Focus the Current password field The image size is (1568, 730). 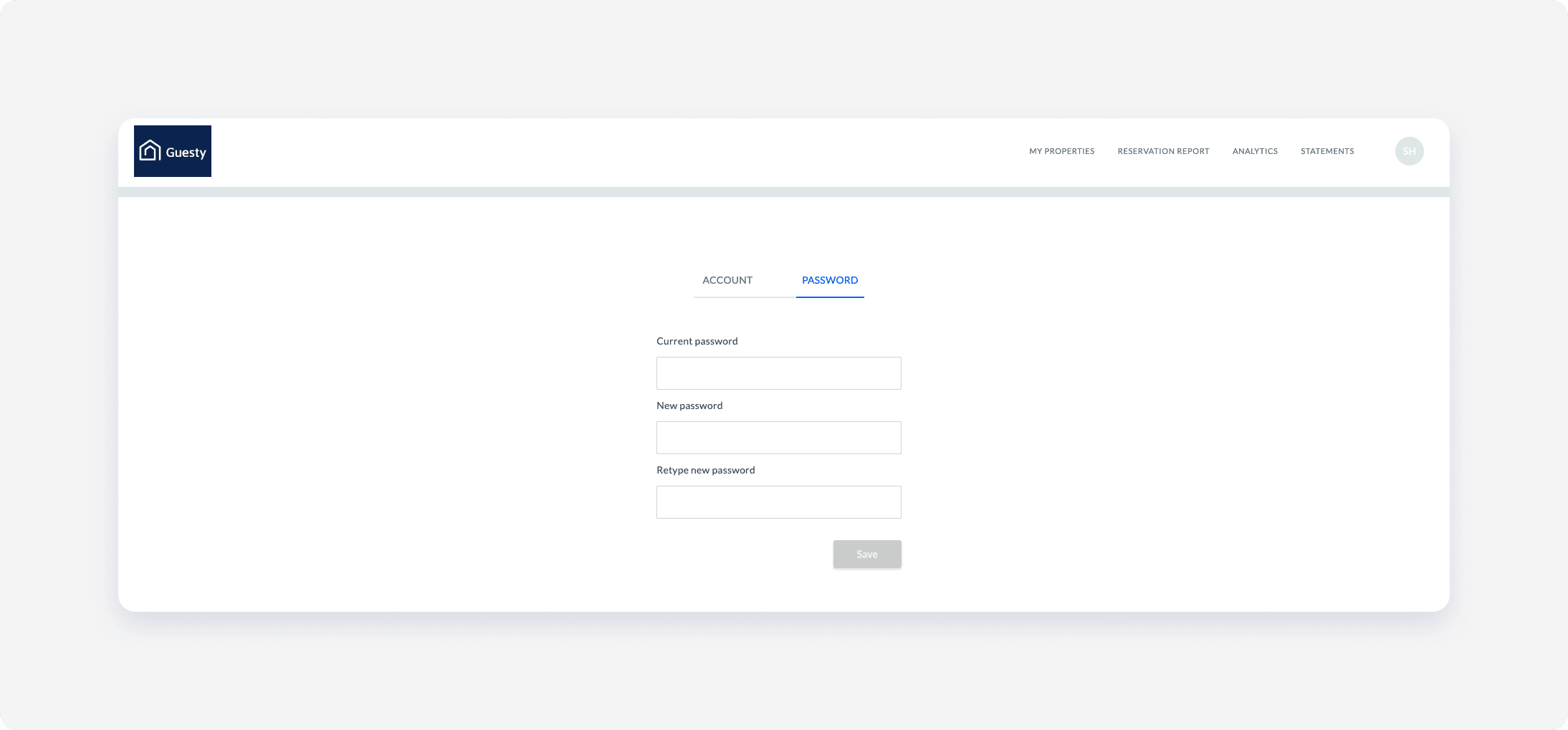(779, 373)
